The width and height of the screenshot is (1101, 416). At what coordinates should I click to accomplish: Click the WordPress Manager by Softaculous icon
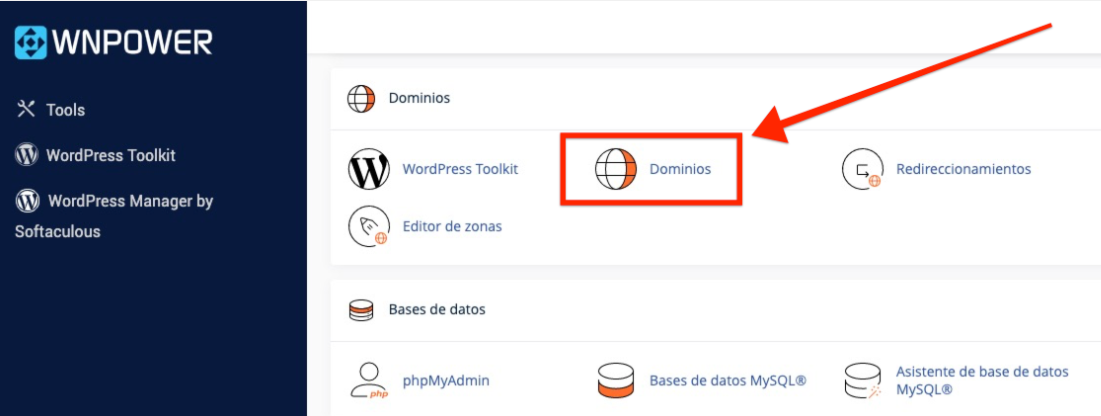(27, 202)
